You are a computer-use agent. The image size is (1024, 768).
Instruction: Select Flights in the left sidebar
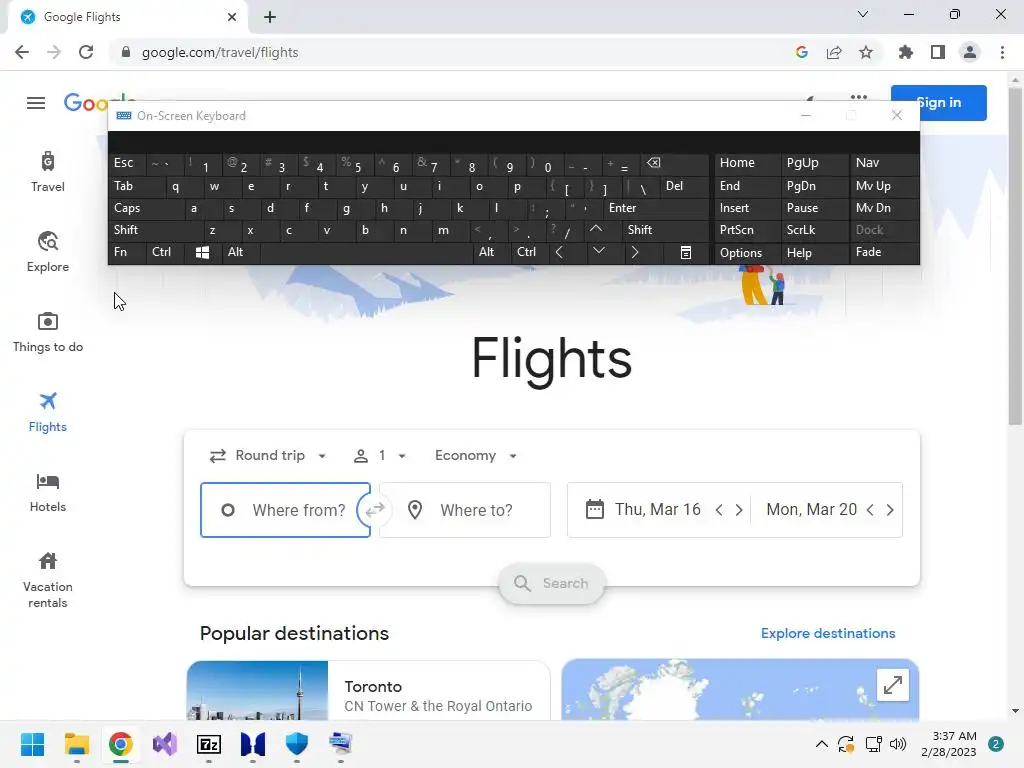48,412
